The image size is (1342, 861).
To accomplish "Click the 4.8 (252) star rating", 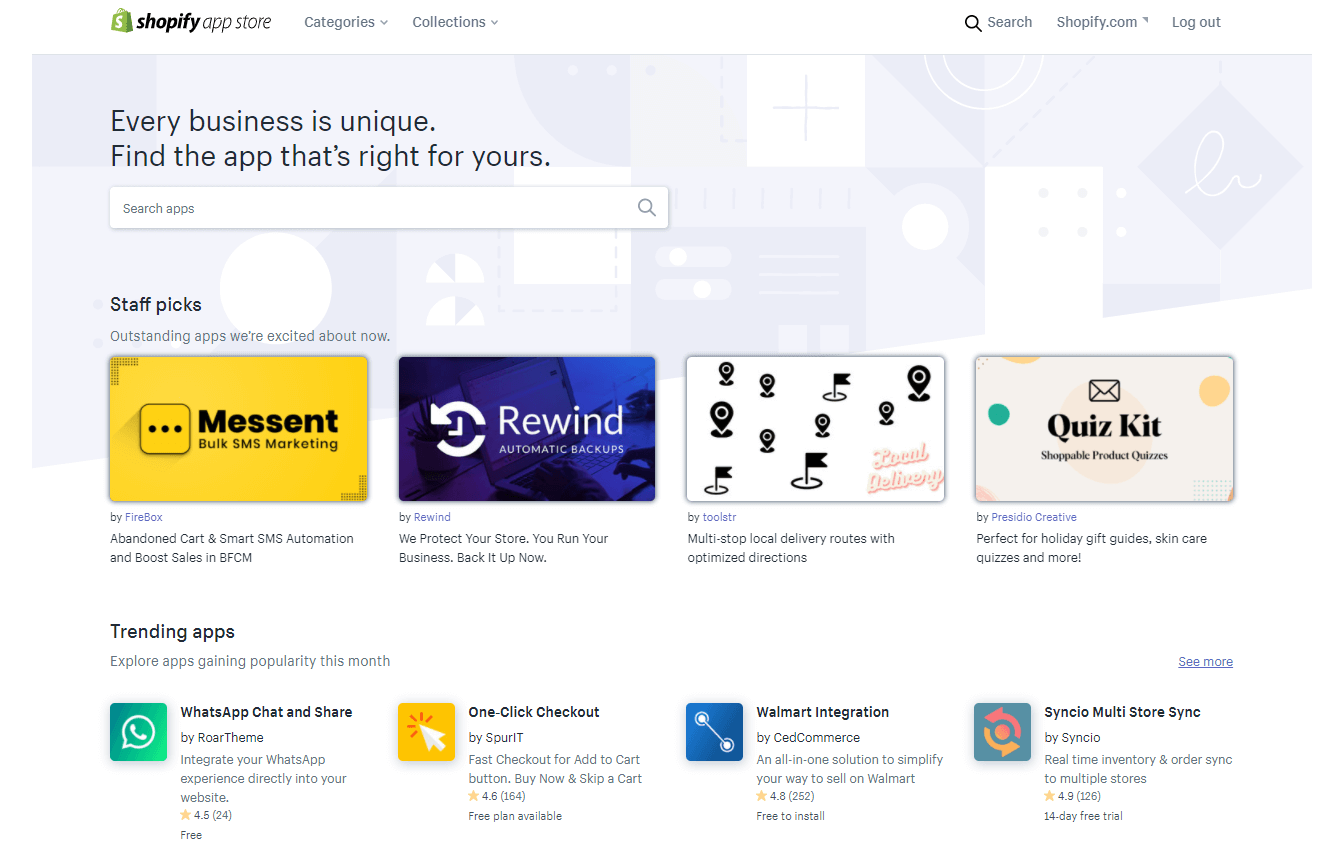I will click(785, 796).
